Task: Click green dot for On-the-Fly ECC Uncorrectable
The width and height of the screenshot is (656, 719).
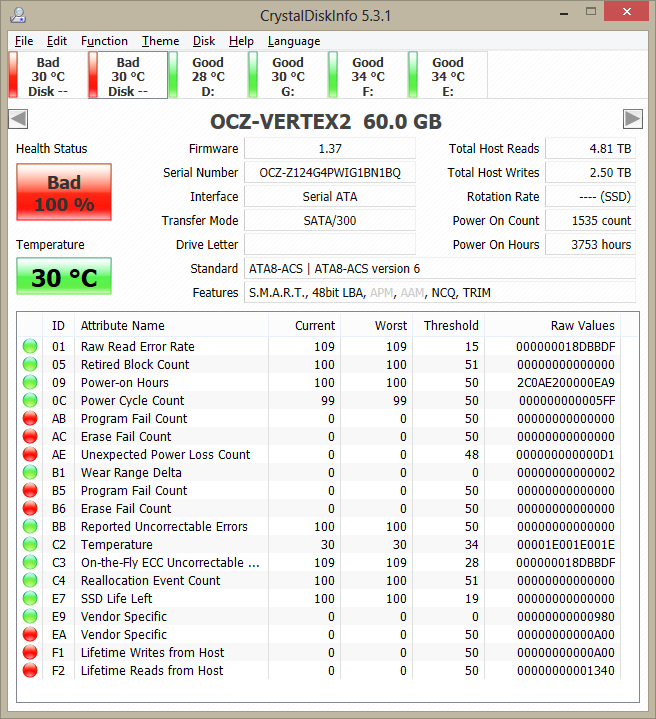Action: click(30, 562)
